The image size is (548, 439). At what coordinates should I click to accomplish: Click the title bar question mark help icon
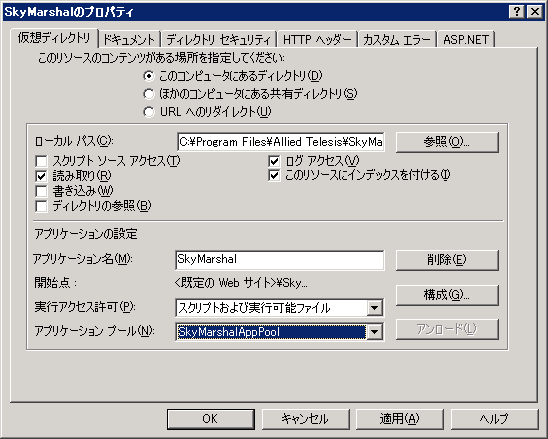tap(517, 12)
